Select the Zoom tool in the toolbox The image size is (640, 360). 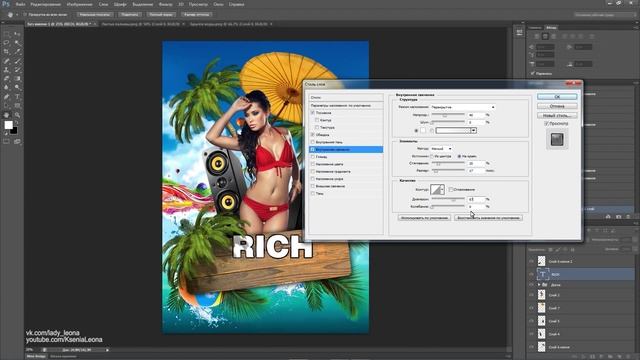click(17, 115)
